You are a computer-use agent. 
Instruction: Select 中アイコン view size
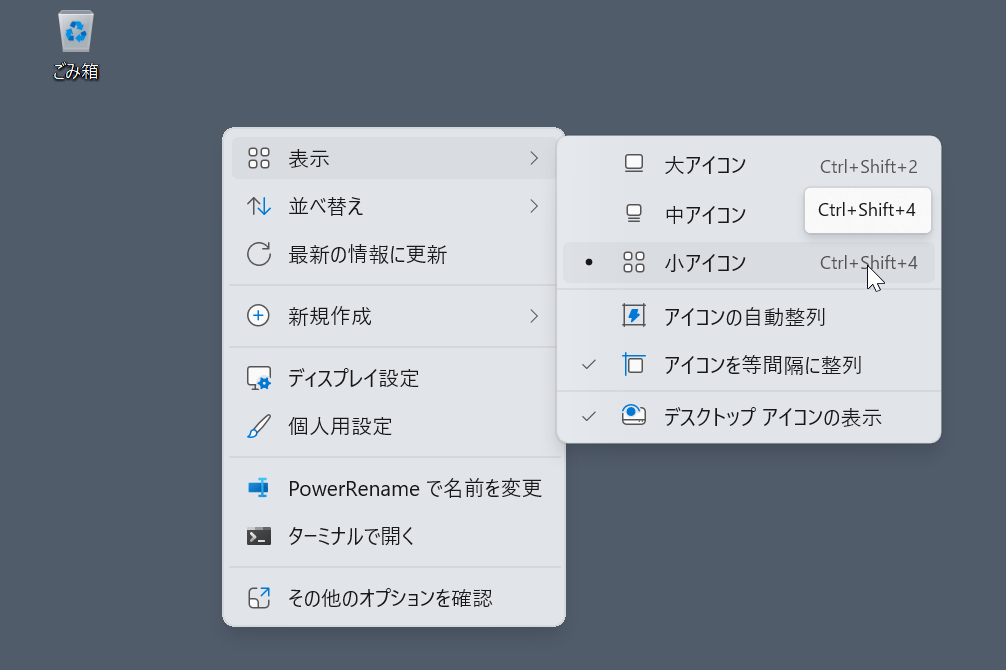pos(705,214)
